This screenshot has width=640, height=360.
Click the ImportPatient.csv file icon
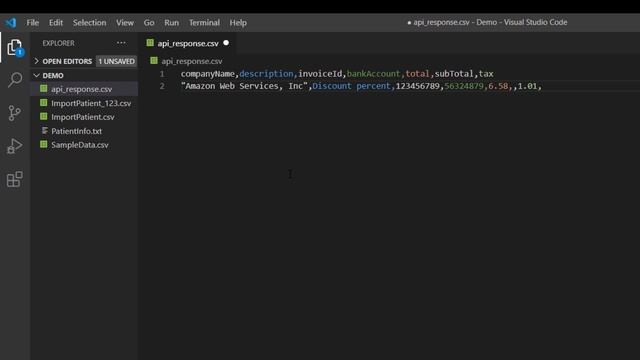44,117
